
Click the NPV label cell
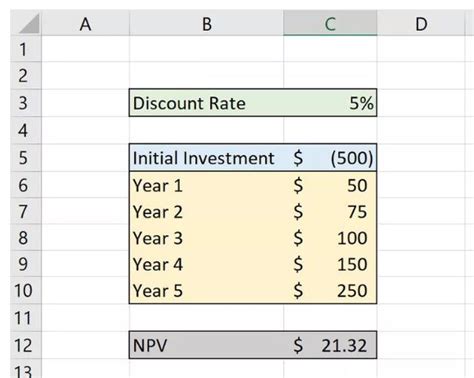point(206,345)
